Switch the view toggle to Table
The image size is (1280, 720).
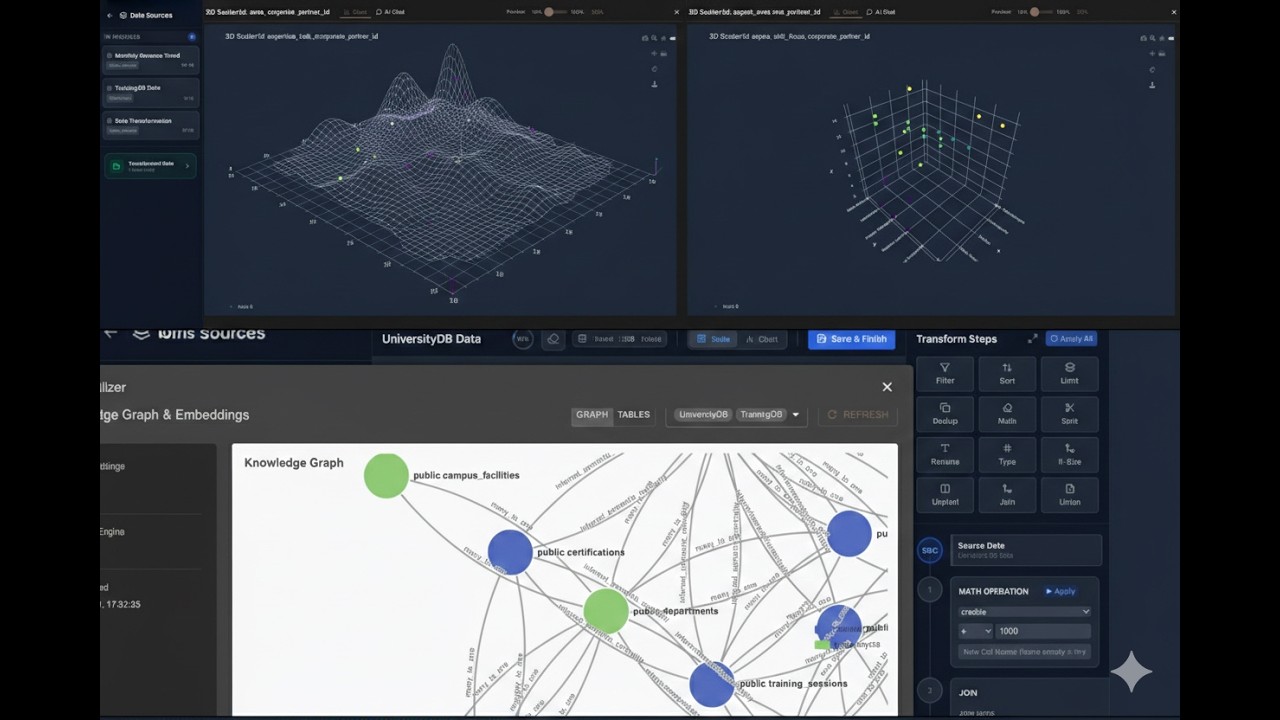pyautogui.click(x=714, y=339)
